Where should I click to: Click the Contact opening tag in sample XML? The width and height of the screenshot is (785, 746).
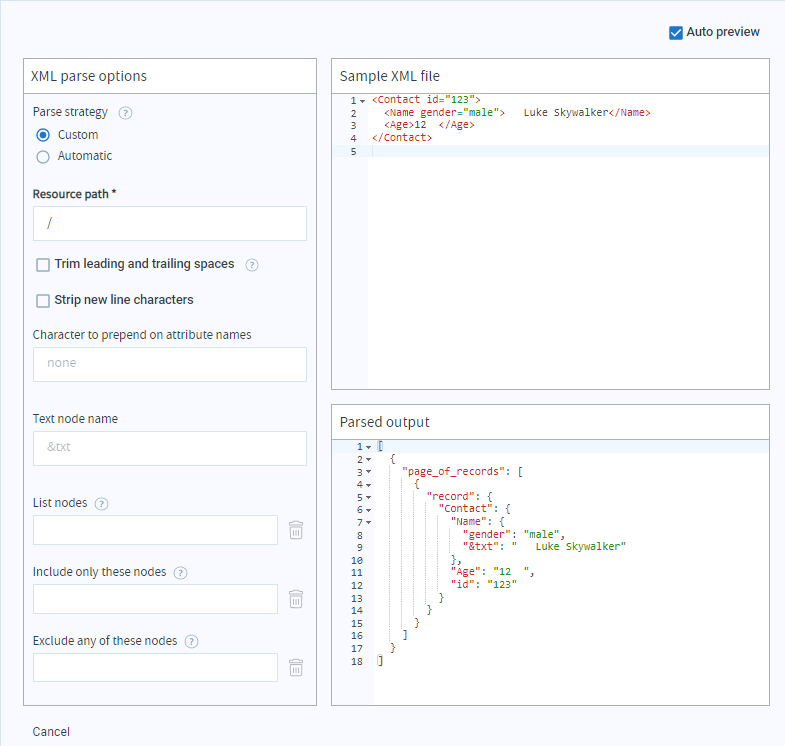click(x=426, y=100)
